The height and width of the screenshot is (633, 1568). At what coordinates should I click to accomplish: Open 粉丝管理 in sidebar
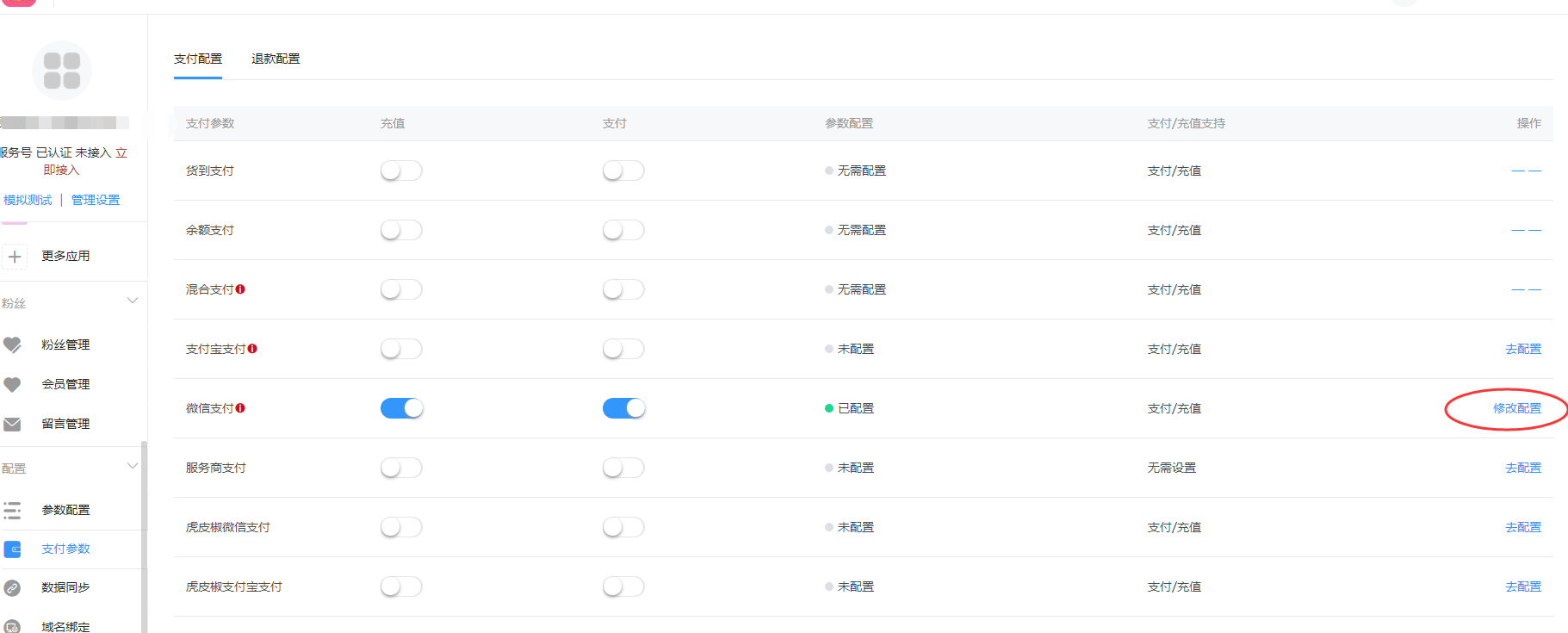tap(65, 344)
